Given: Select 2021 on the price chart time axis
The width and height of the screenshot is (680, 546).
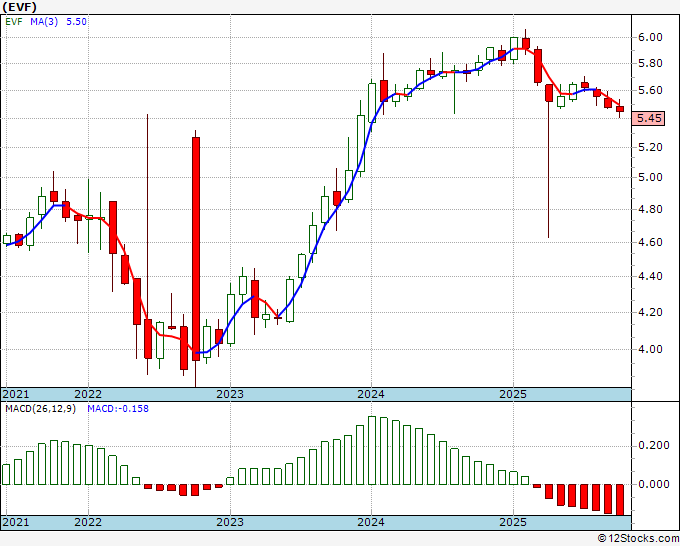Looking at the screenshot, I should coord(16,394).
